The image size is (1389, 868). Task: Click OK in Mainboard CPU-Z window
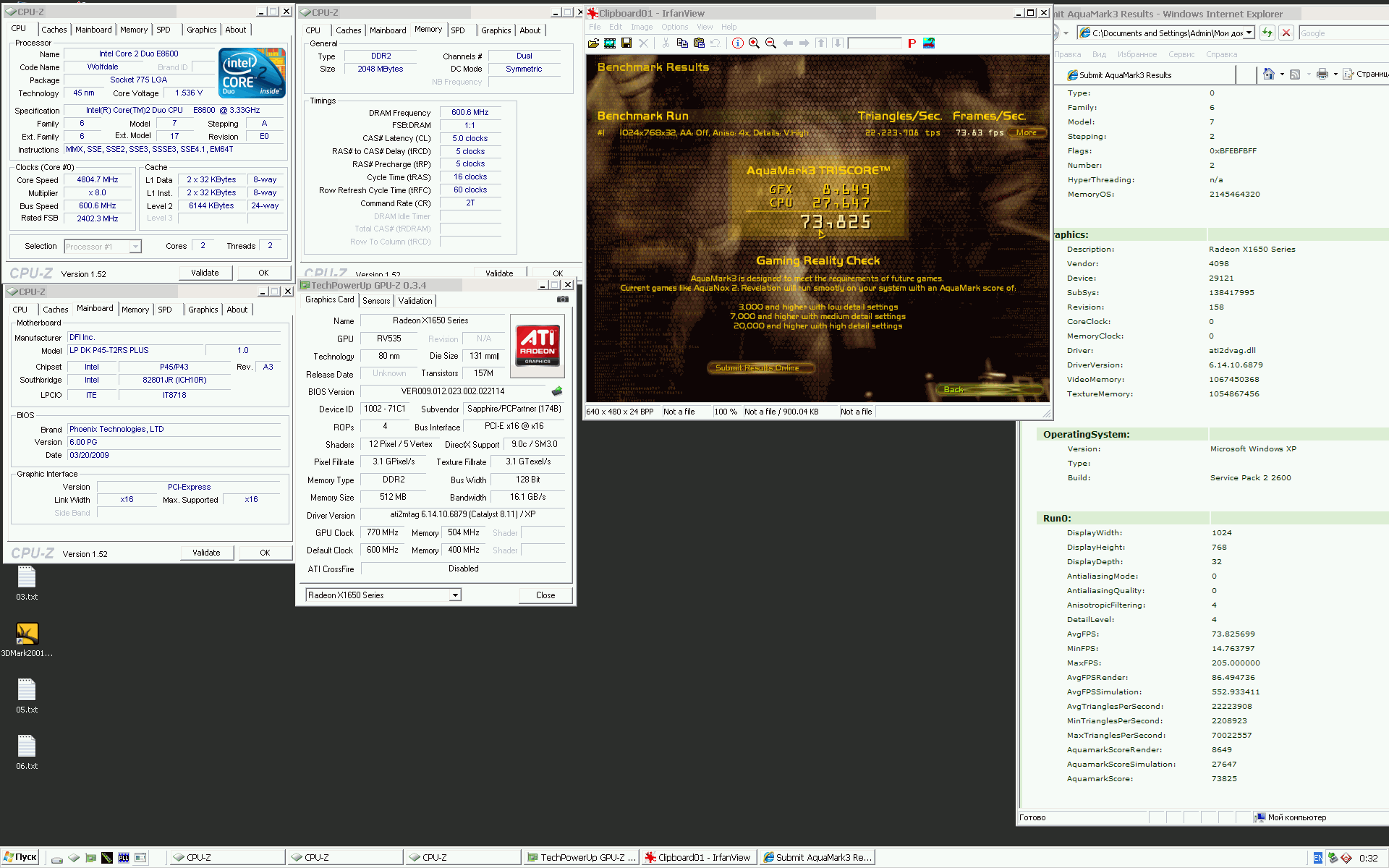click(265, 553)
